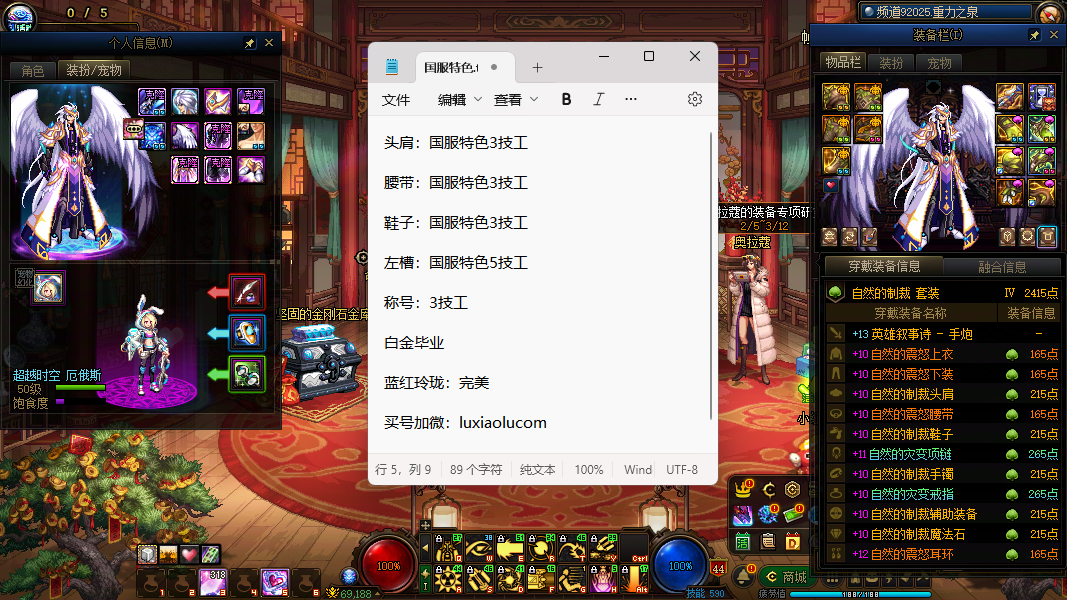Switch to the 融合信息 tab

pos(1000,267)
